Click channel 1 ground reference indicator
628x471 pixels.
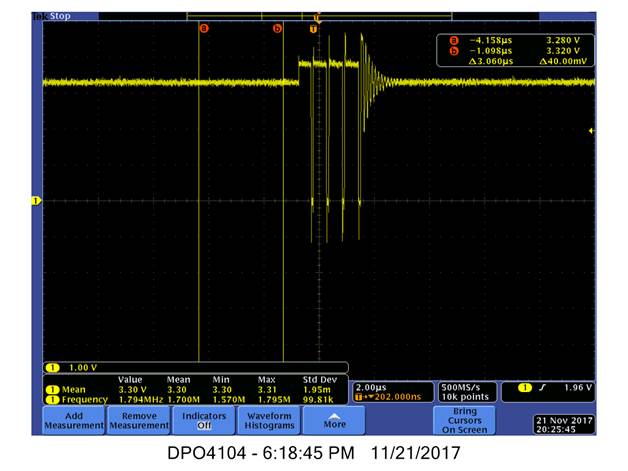pos(36,201)
